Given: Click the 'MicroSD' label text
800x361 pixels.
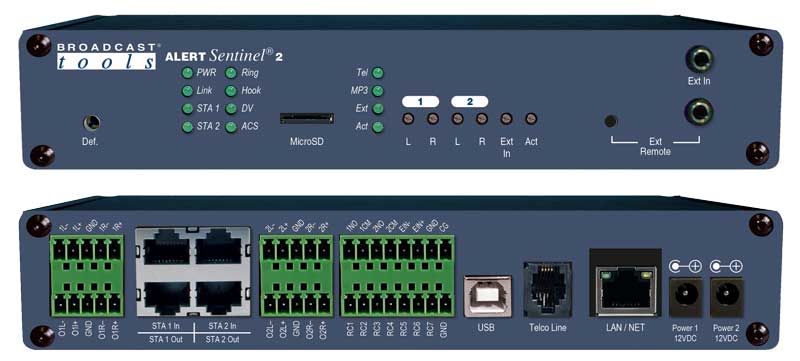Looking at the screenshot, I should [x=307, y=142].
